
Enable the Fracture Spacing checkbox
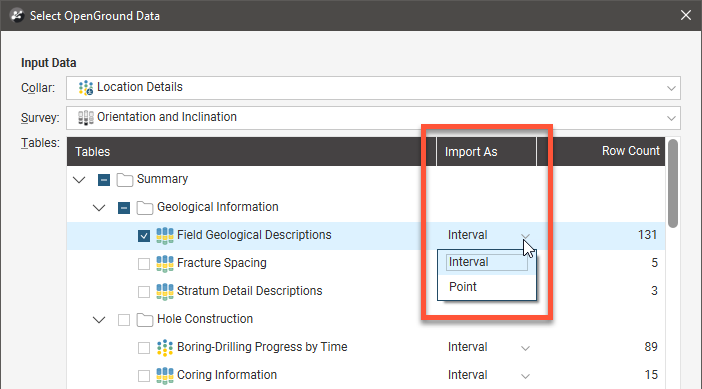coord(144,264)
